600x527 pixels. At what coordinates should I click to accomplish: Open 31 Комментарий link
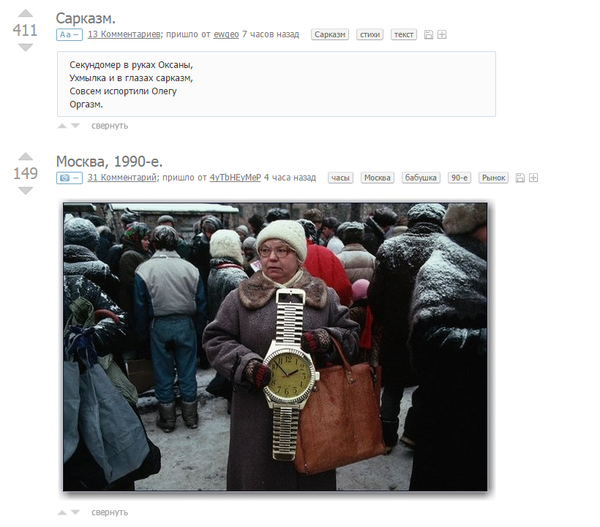click(x=122, y=178)
